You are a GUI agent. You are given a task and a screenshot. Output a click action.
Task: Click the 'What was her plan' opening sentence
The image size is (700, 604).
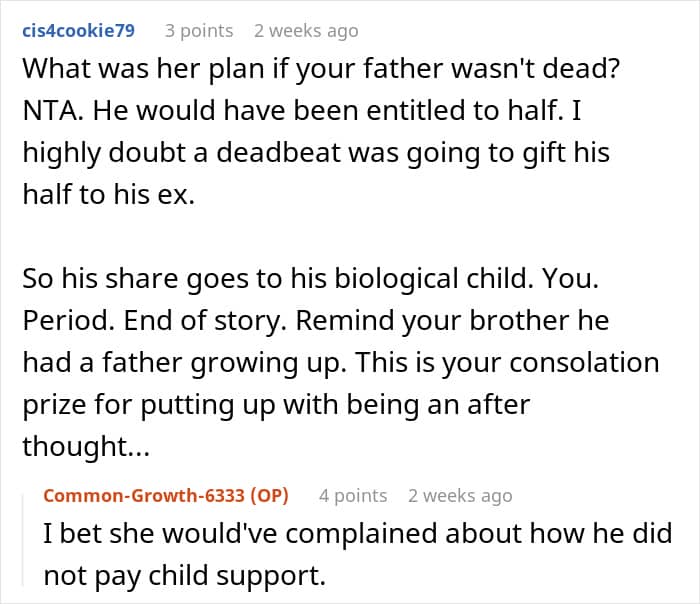[x=321, y=69]
